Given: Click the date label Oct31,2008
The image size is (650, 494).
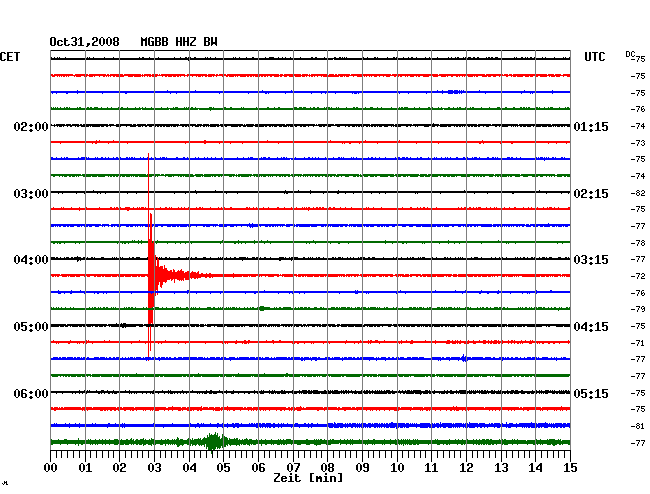Looking at the screenshot, I should 85,42.
